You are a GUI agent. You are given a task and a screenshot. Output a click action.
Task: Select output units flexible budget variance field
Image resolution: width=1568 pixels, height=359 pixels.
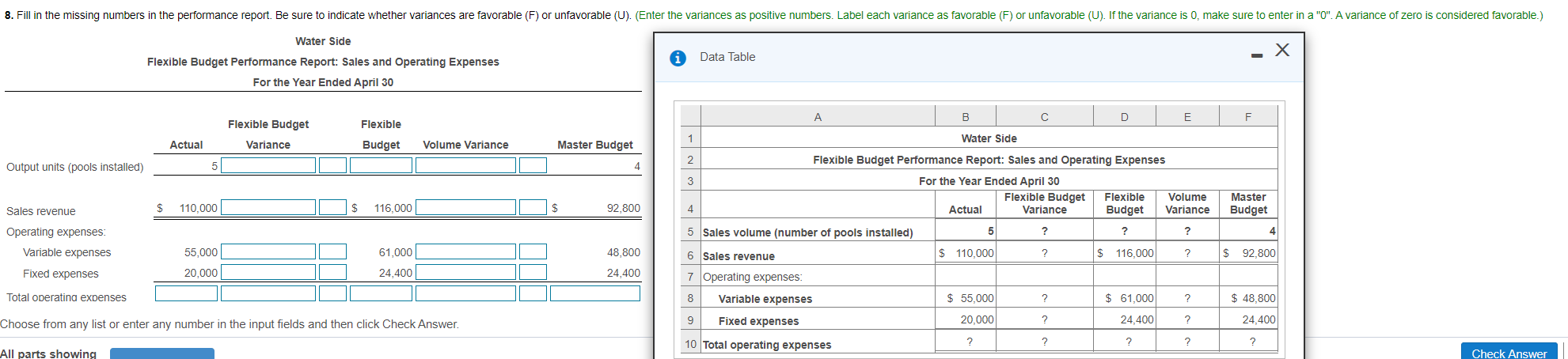coord(268,165)
